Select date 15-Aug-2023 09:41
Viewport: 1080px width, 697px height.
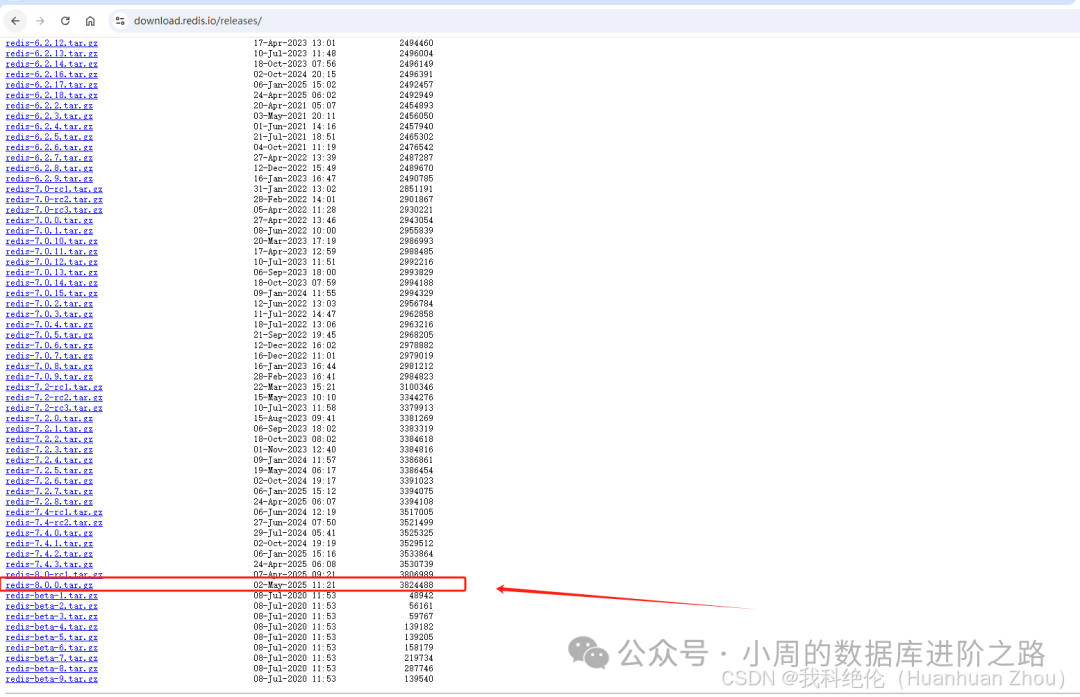tap(295, 418)
